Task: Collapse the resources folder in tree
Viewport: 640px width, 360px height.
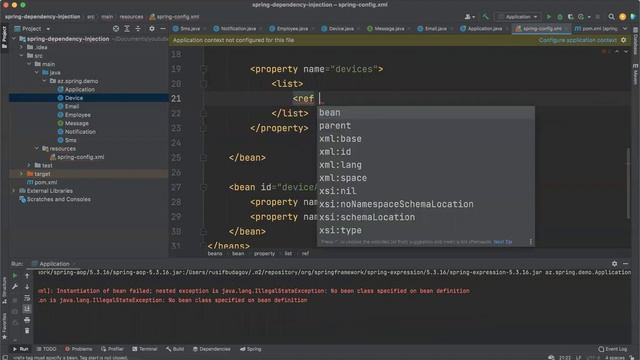Action: pyautogui.click(x=37, y=149)
